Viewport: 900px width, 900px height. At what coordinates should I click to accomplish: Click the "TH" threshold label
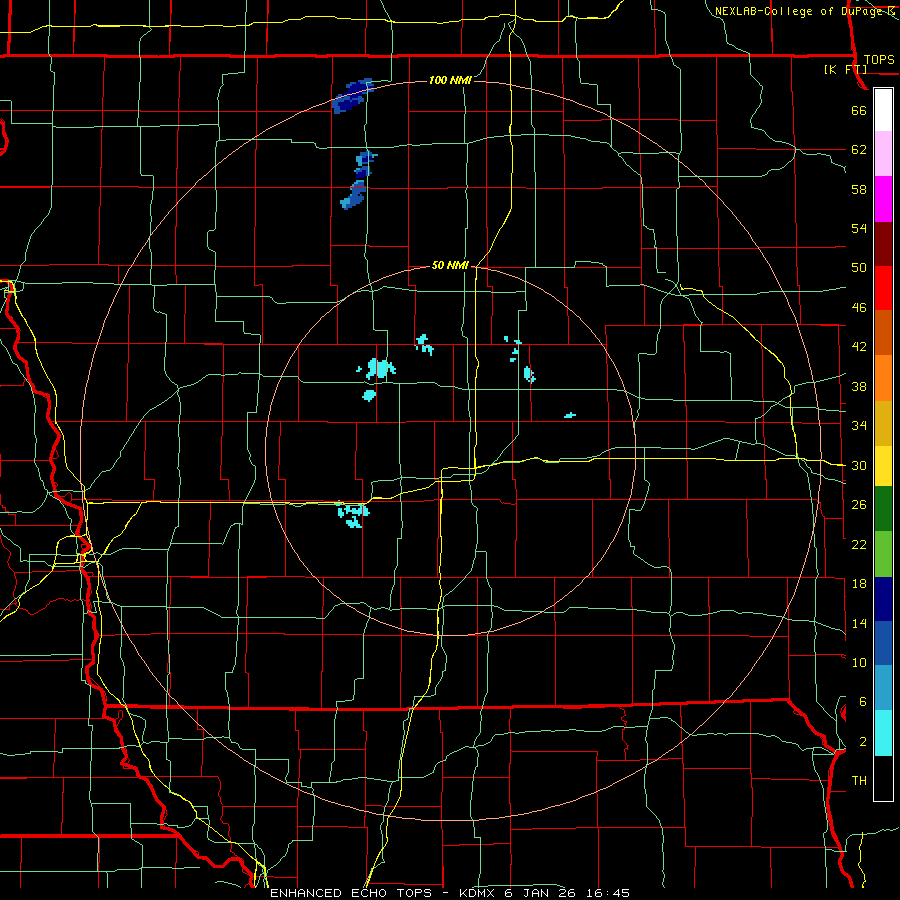[859, 781]
